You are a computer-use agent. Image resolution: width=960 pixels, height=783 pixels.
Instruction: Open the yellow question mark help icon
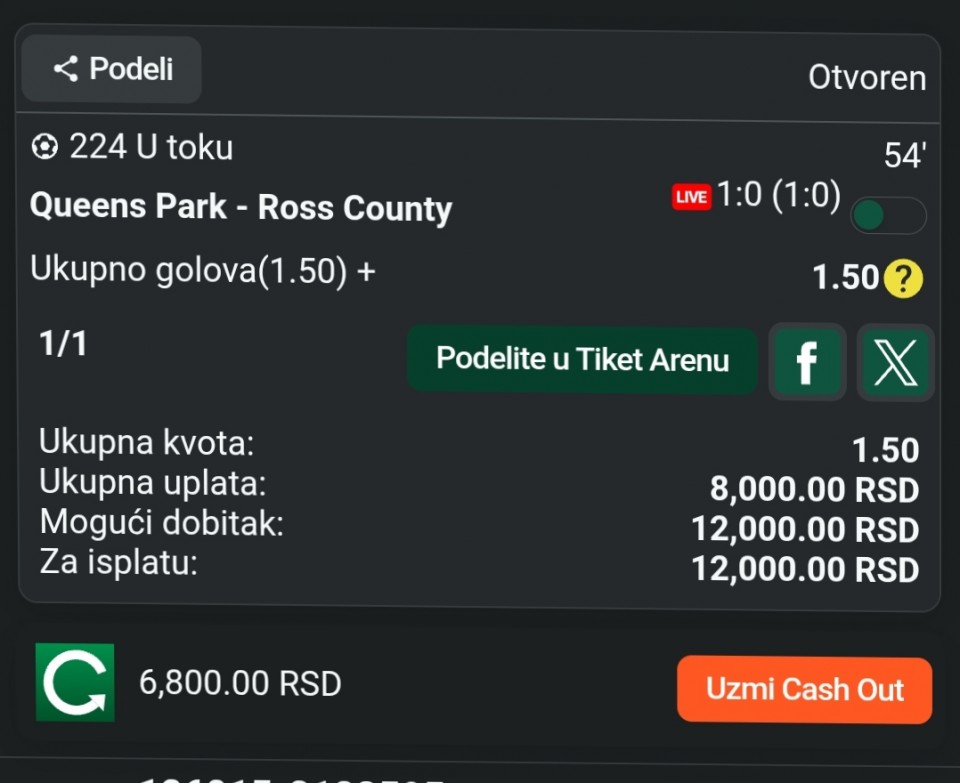click(903, 278)
